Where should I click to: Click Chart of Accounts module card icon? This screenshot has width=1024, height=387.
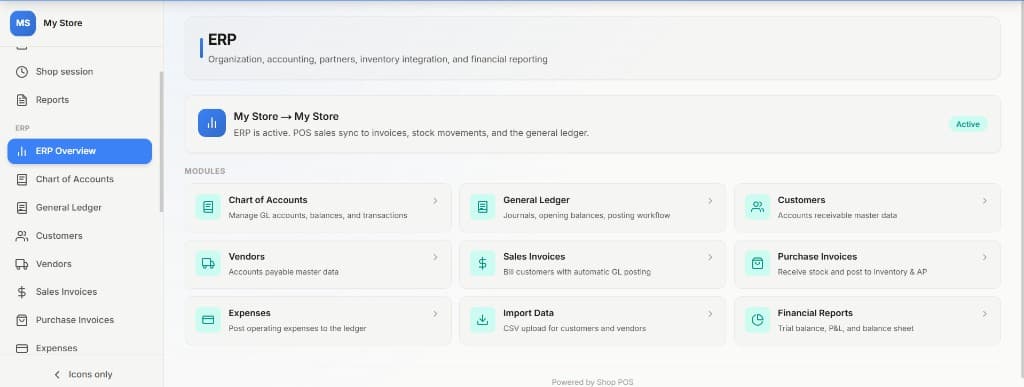208,207
